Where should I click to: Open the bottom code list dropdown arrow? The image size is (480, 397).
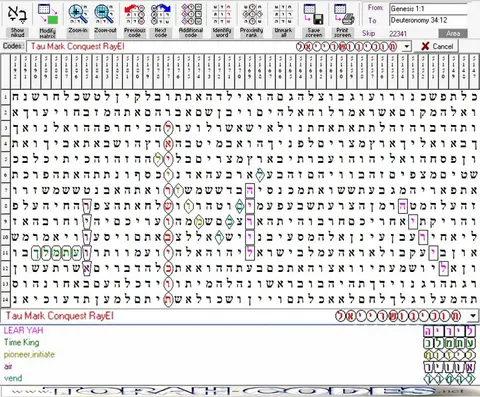[473, 315]
